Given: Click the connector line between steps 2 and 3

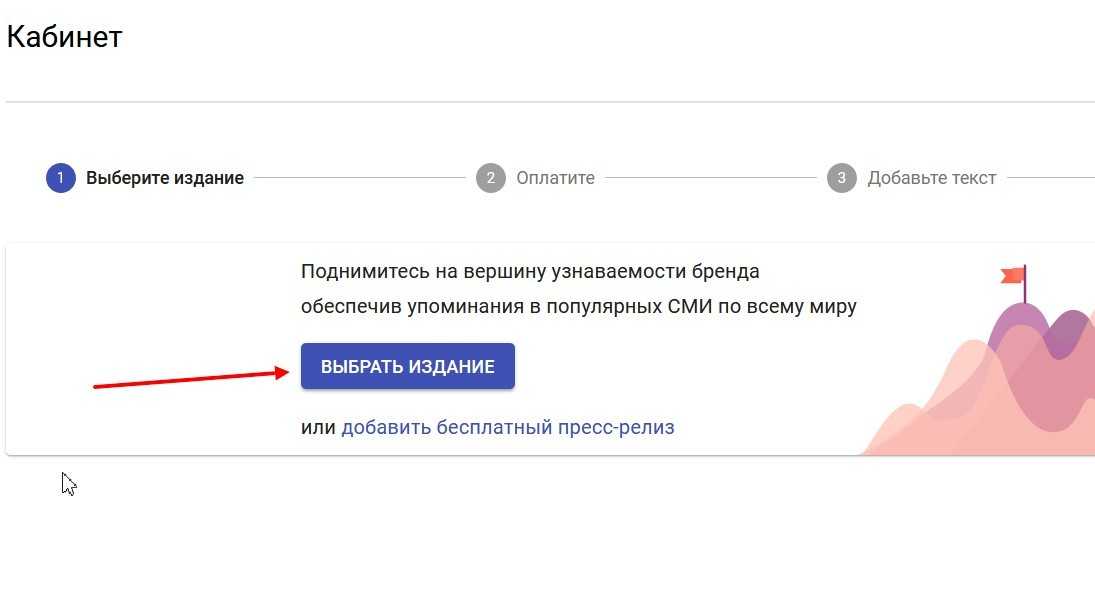Looking at the screenshot, I should (x=710, y=178).
